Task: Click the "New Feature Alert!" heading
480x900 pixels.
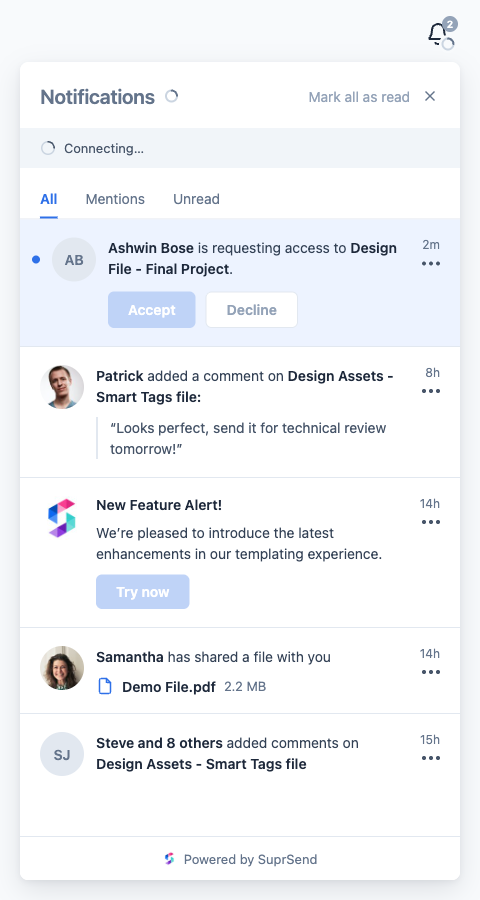Action: [159, 505]
